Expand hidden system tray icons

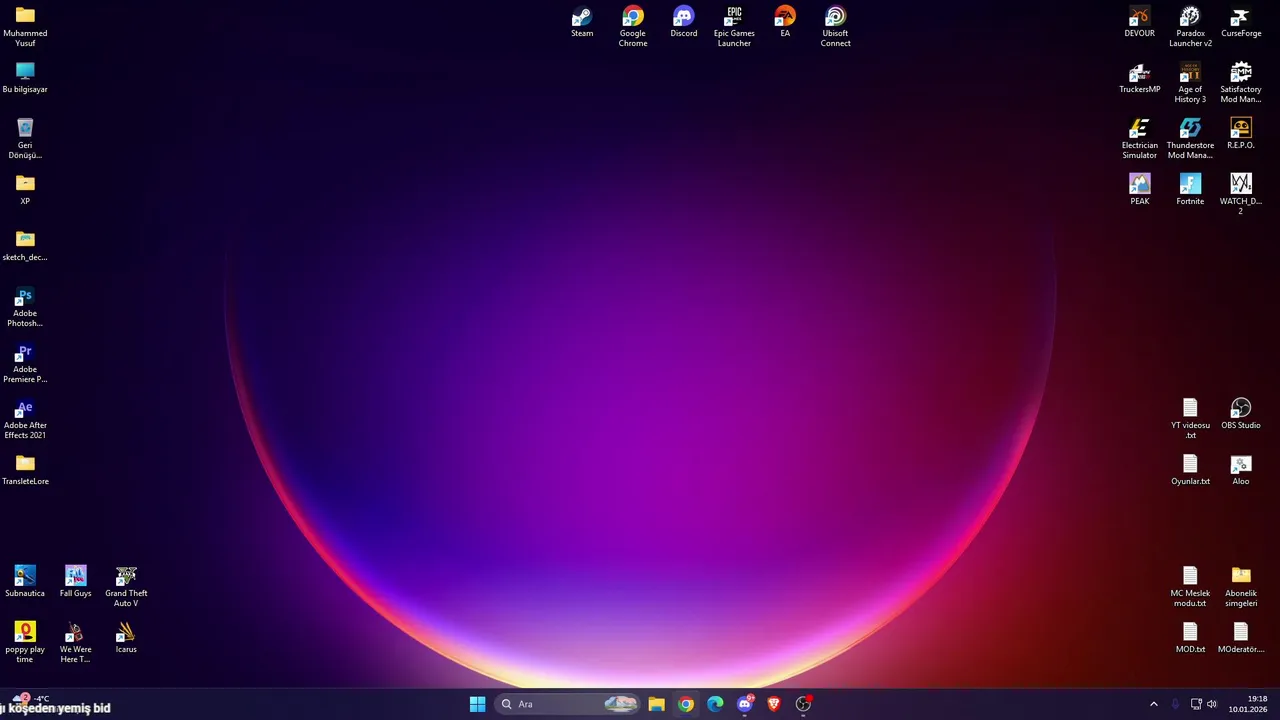tap(1153, 704)
